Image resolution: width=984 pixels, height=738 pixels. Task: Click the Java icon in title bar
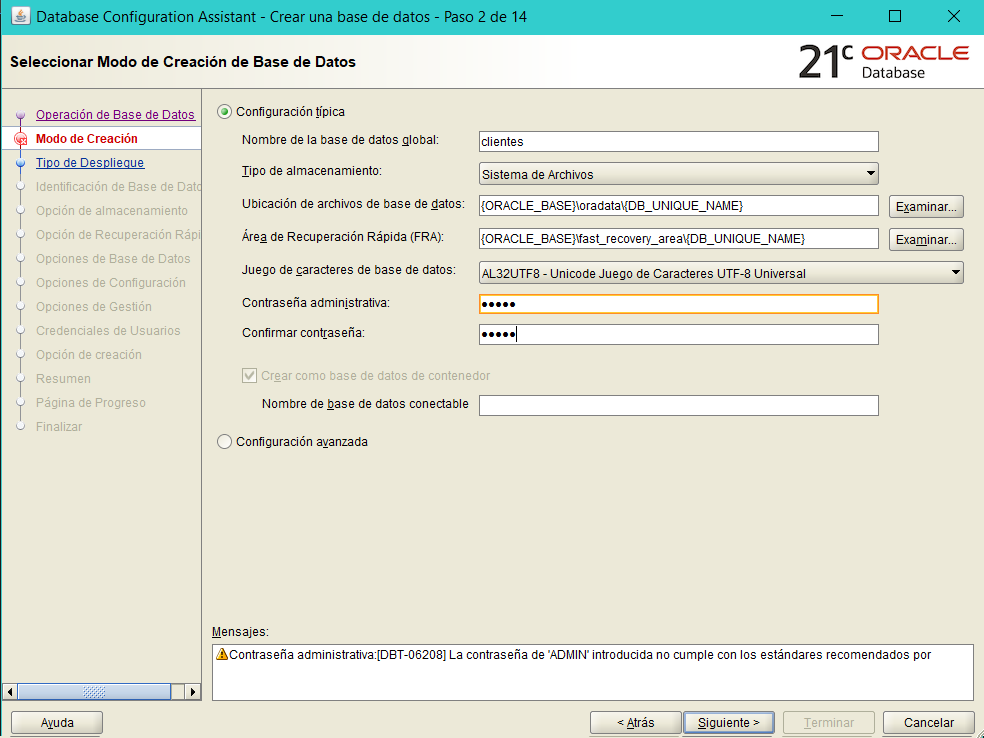click(x=21, y=16)
